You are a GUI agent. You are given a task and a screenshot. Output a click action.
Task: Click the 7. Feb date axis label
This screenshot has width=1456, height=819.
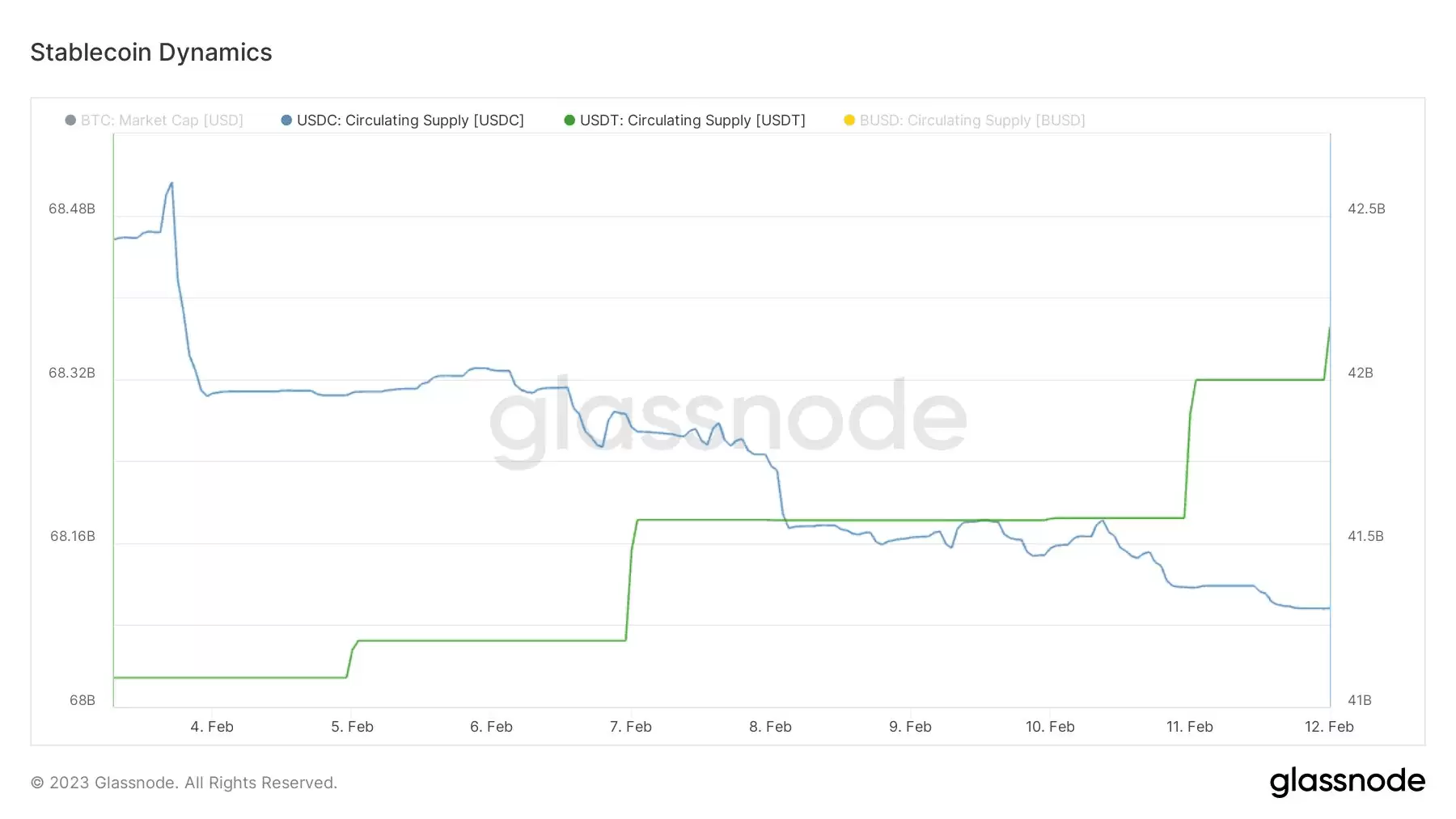pyautogui.click(x=631, y=727)
